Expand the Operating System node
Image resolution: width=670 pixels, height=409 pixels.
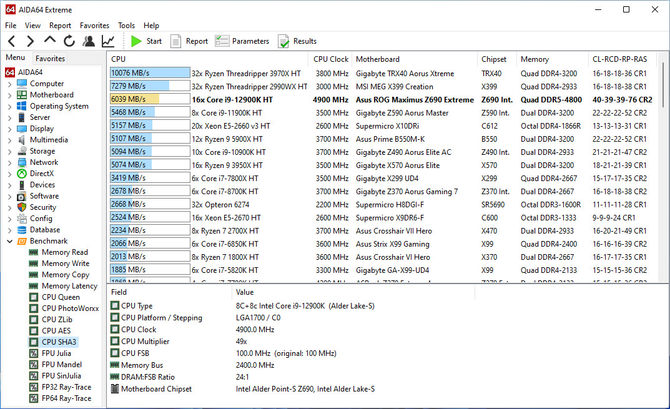(9, 106)
